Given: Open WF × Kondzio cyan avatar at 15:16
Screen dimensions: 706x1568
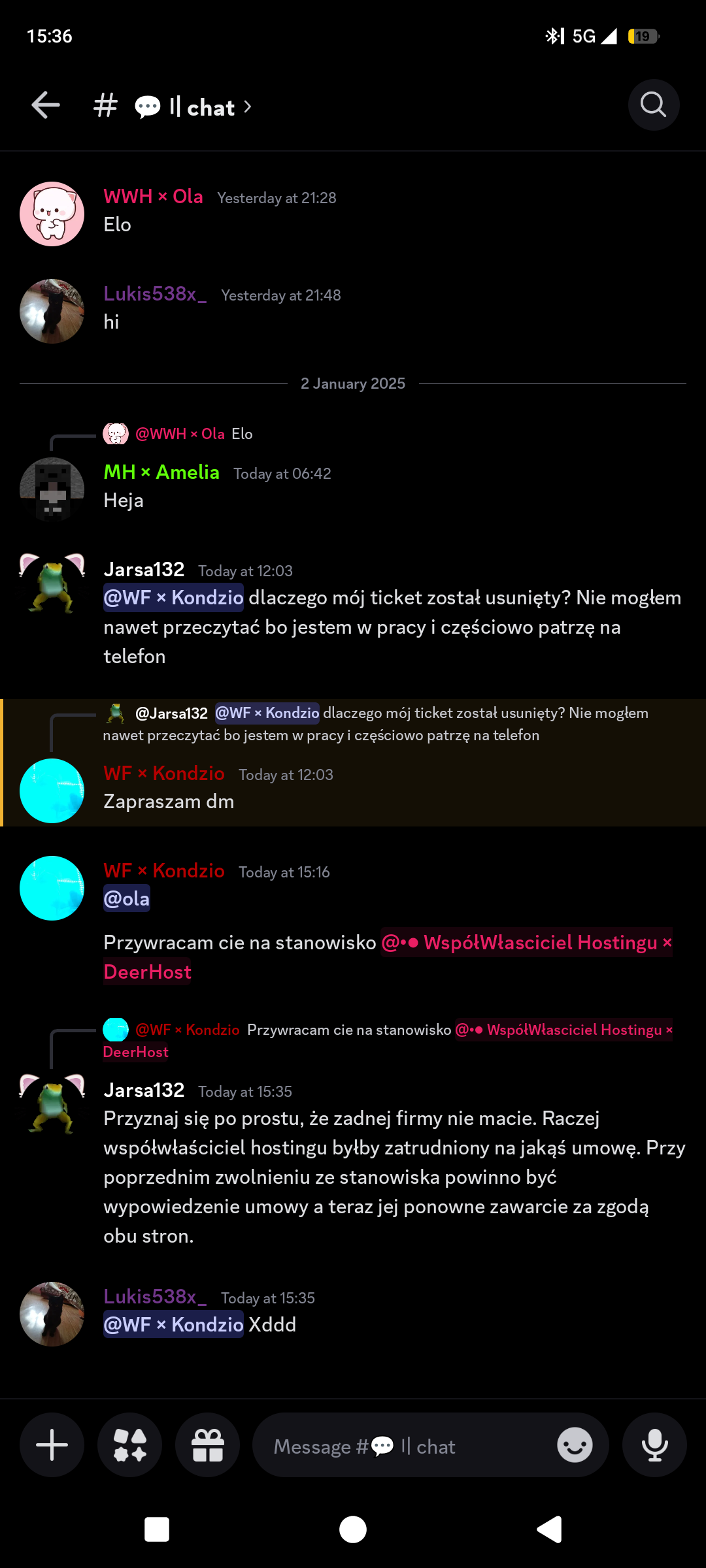Looking at the screenshot, I should point(52,888).
